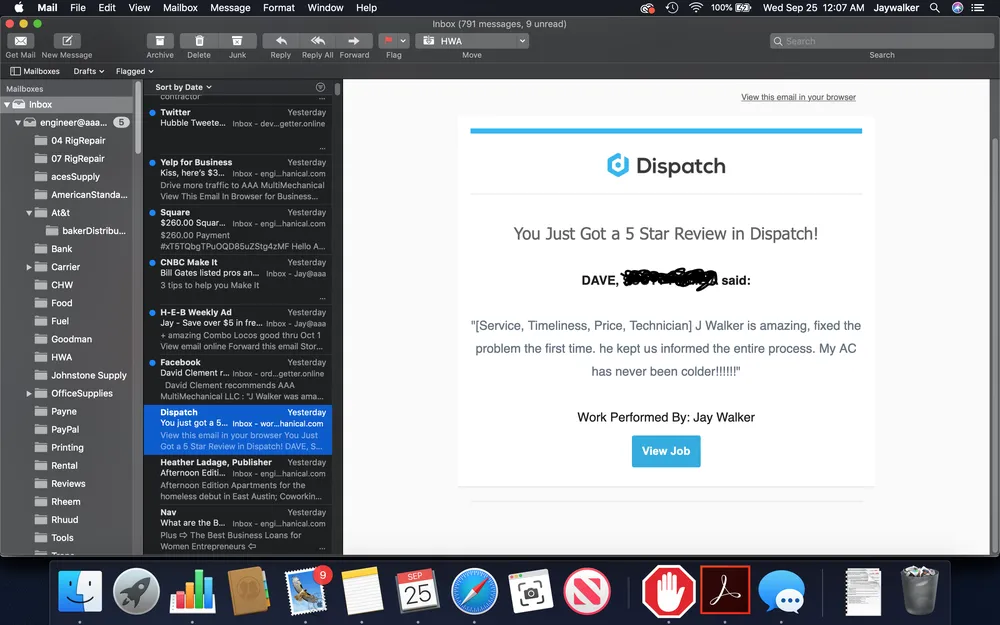Toggle the Mailboxes sidebar button
1000x625 pixels.
coord(35,71)
